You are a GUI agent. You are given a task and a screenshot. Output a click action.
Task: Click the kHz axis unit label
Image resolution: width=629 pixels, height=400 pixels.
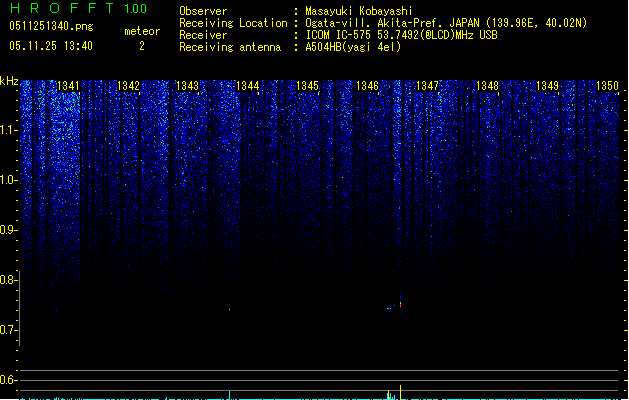click(x=9, y=81)
